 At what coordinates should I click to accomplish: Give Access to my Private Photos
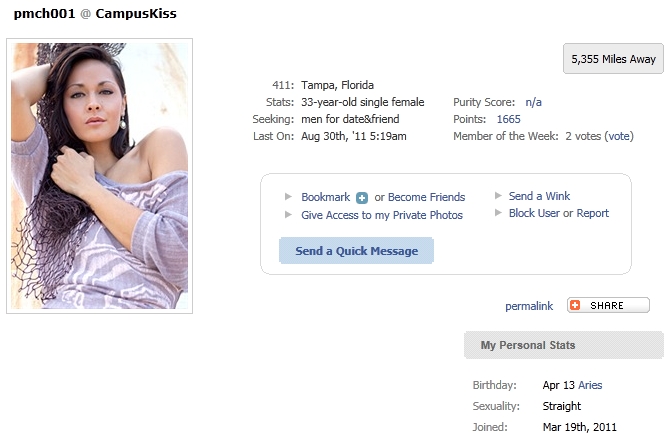[x=382, y=215]
